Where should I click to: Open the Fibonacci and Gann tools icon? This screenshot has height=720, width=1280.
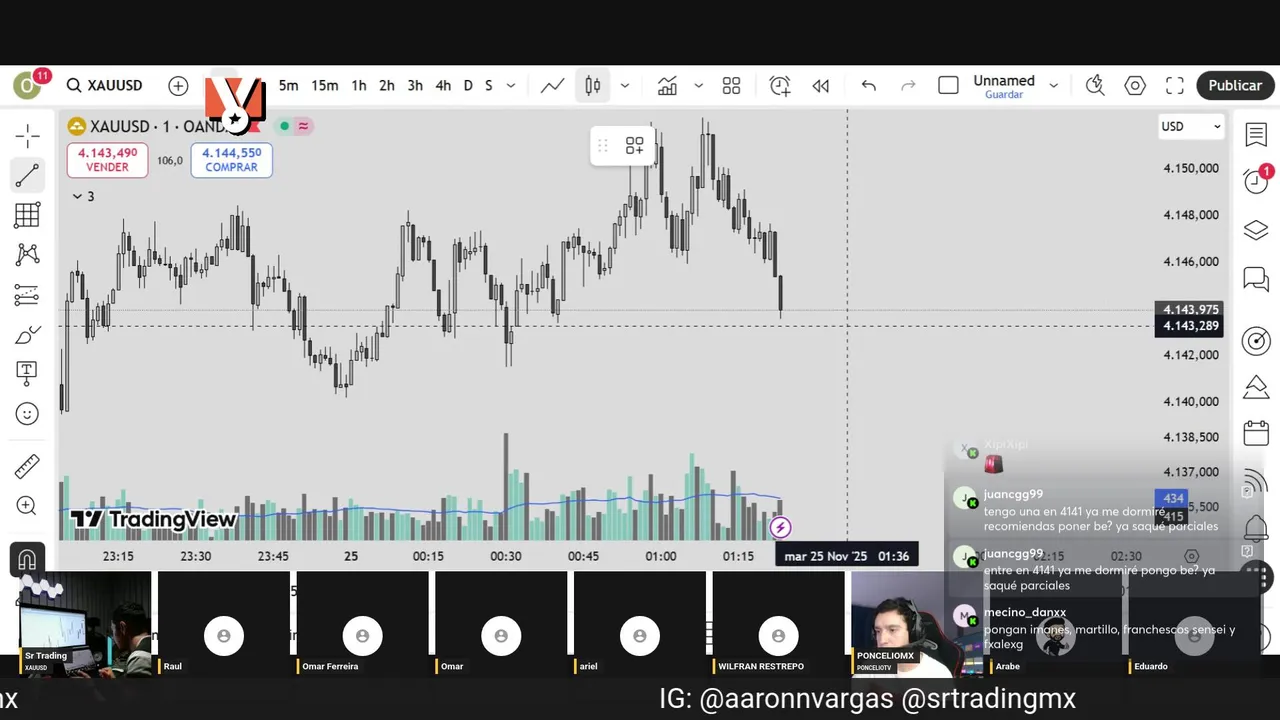pyautogui.click(x=27, y=215)
